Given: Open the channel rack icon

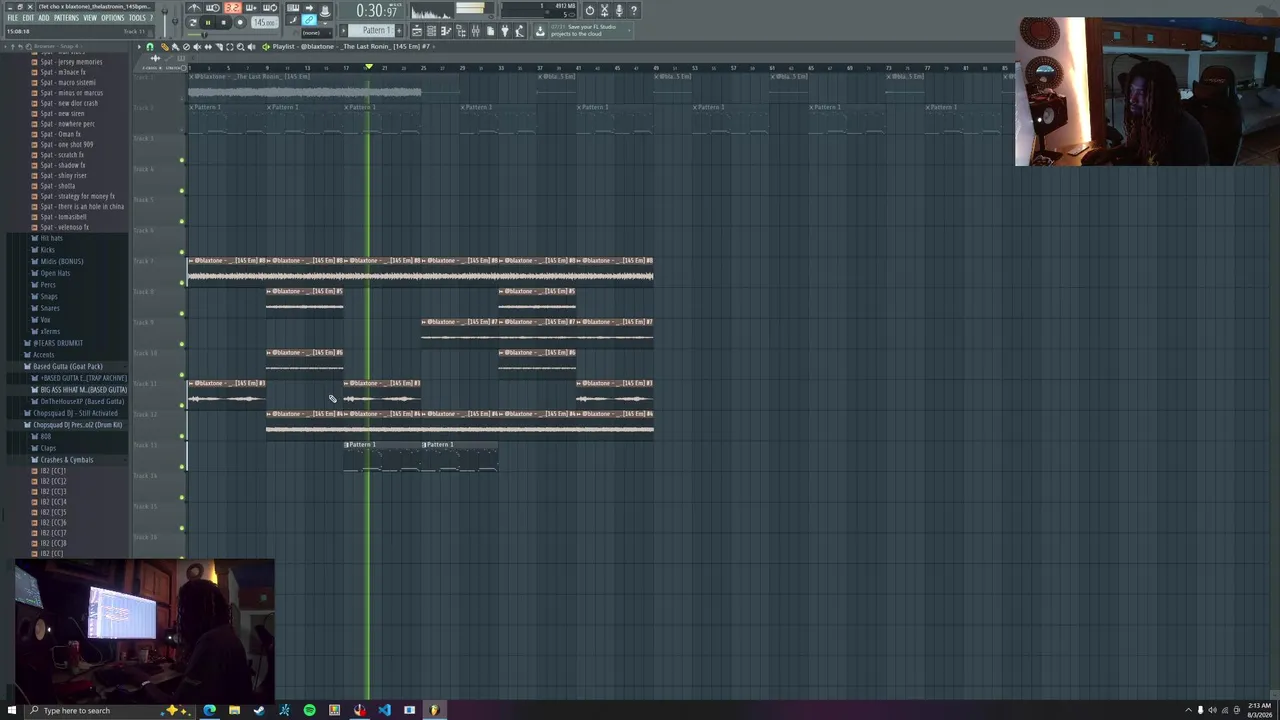Looking at the screenshot, I should click(x=431, y=31).
